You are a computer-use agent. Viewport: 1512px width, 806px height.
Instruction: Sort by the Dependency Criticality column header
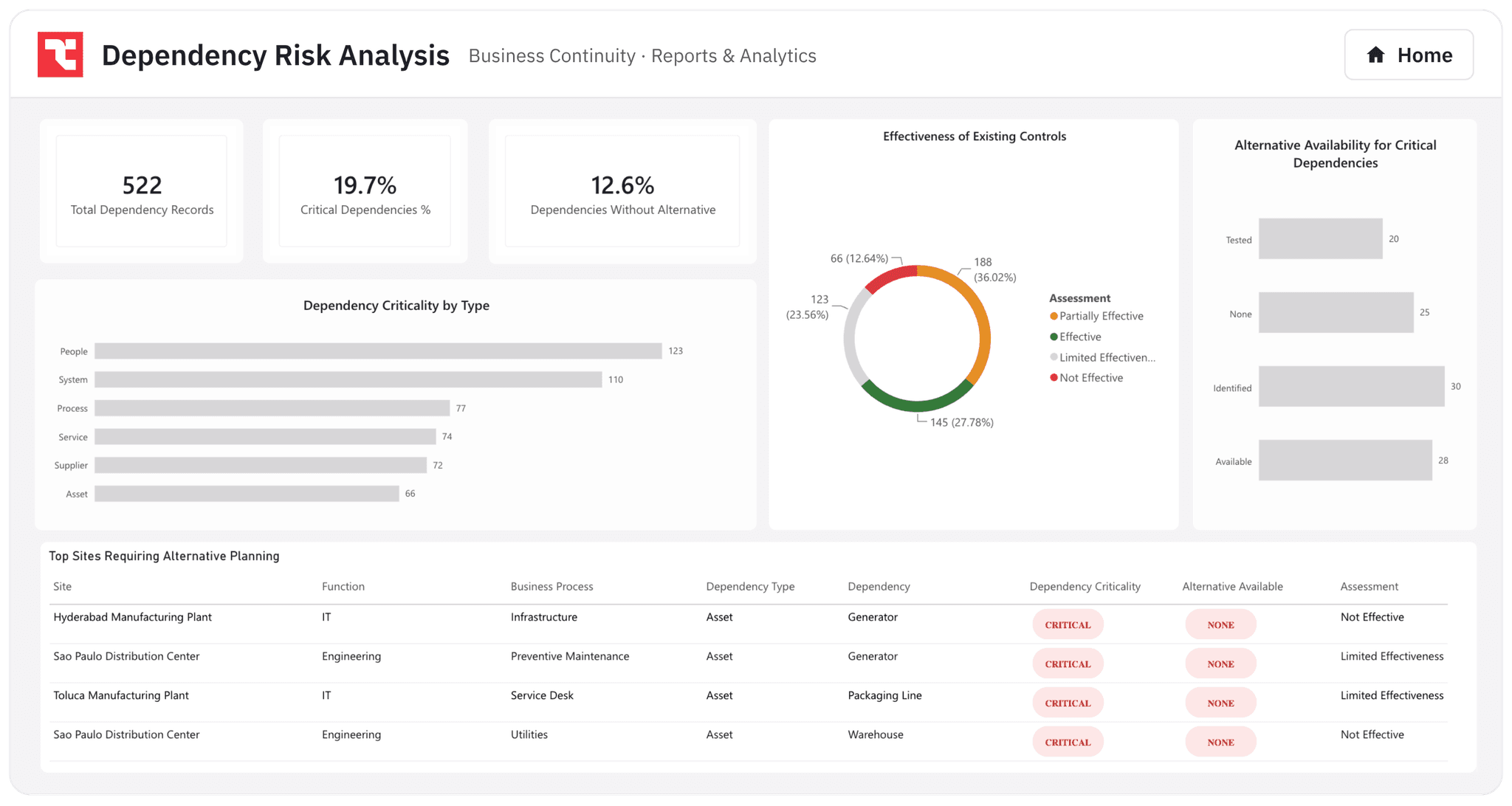tap(1085, 587)
